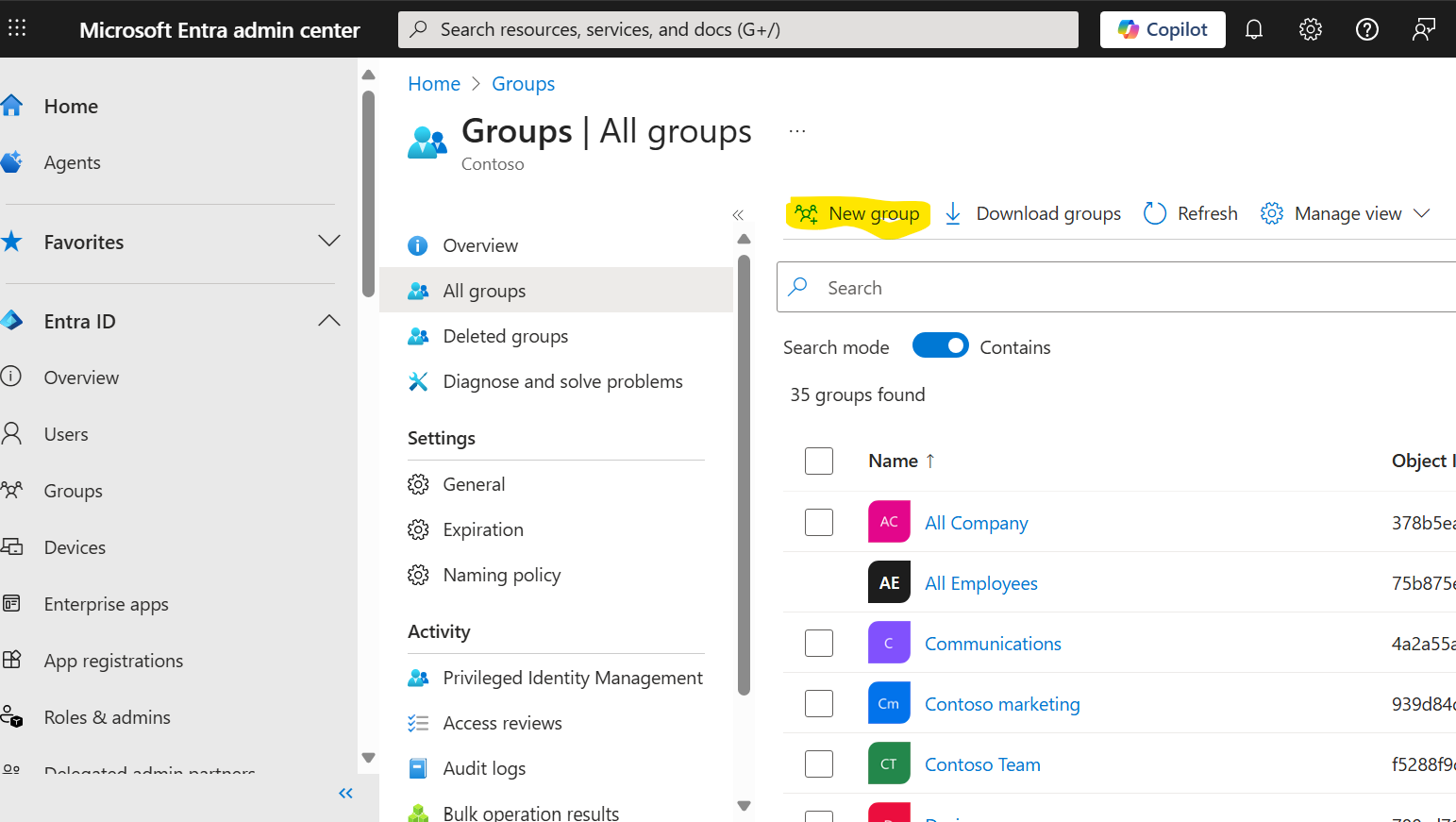The width and height of the screenshot is (1456, 822).
Task: Check the Contoso marketing row checkbox
Action: 819,703
